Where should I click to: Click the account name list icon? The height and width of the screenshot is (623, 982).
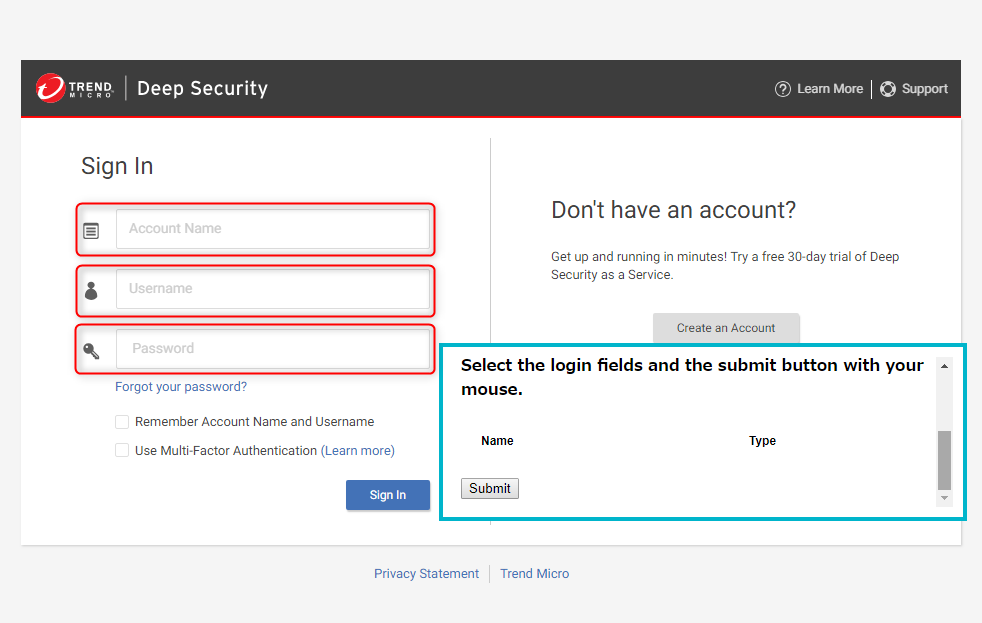[91, 231]
